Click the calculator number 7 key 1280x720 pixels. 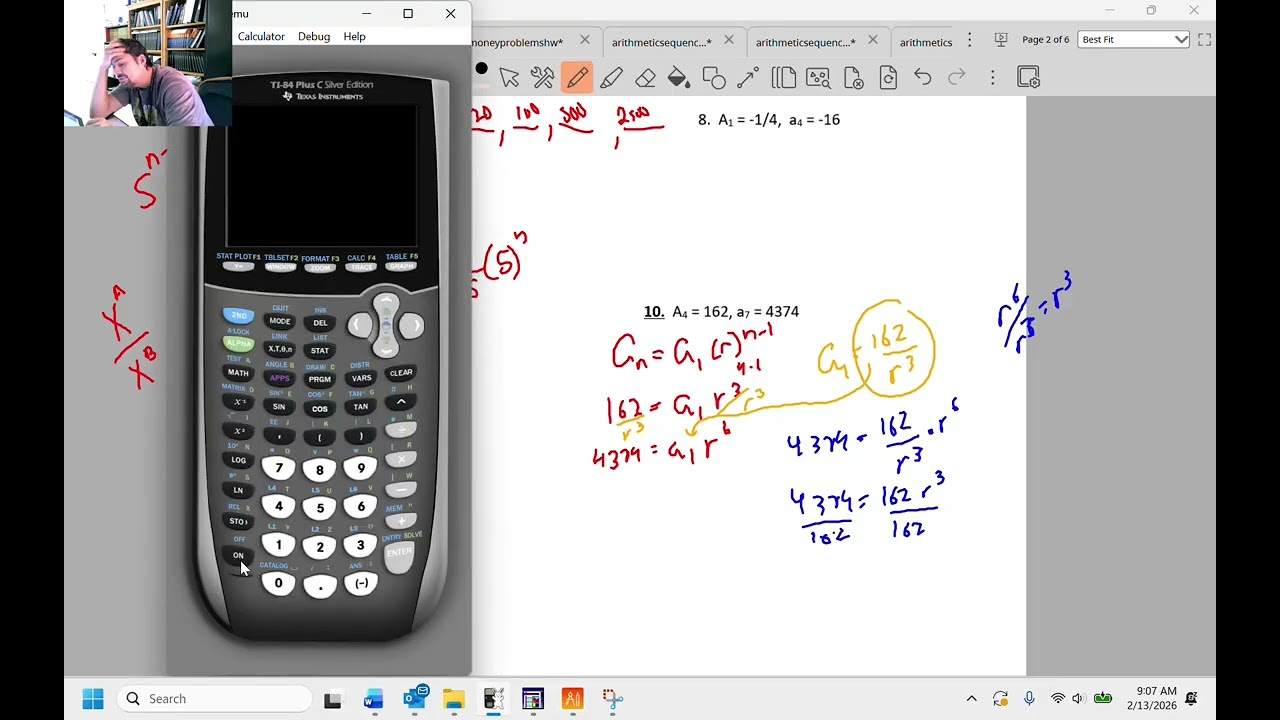[279, 468]
